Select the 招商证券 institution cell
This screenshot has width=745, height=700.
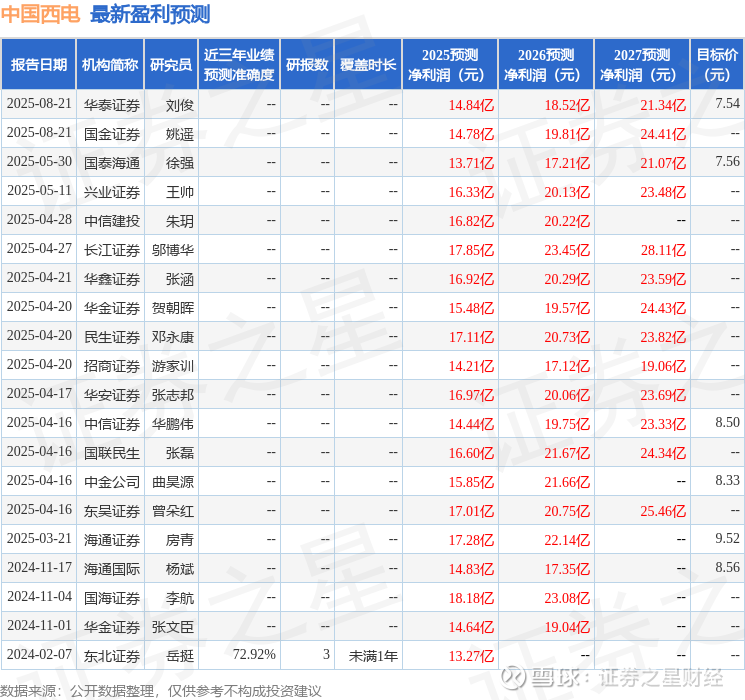point(112,366)
